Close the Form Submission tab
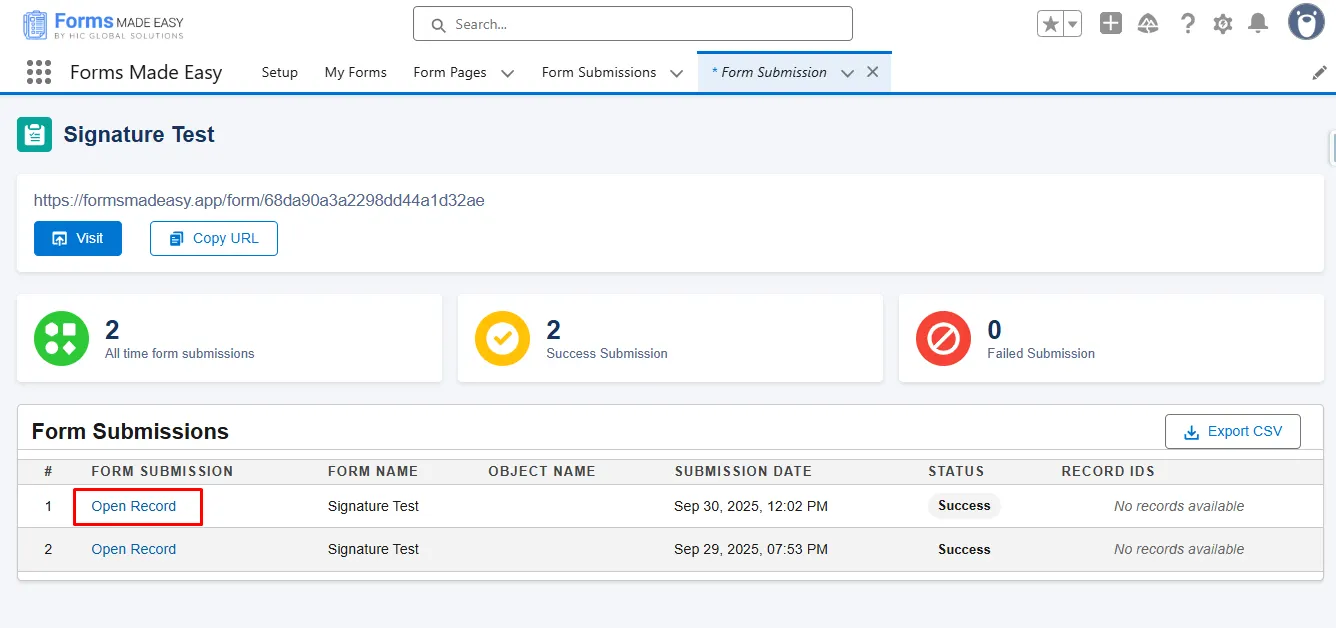 pos(872,72)
